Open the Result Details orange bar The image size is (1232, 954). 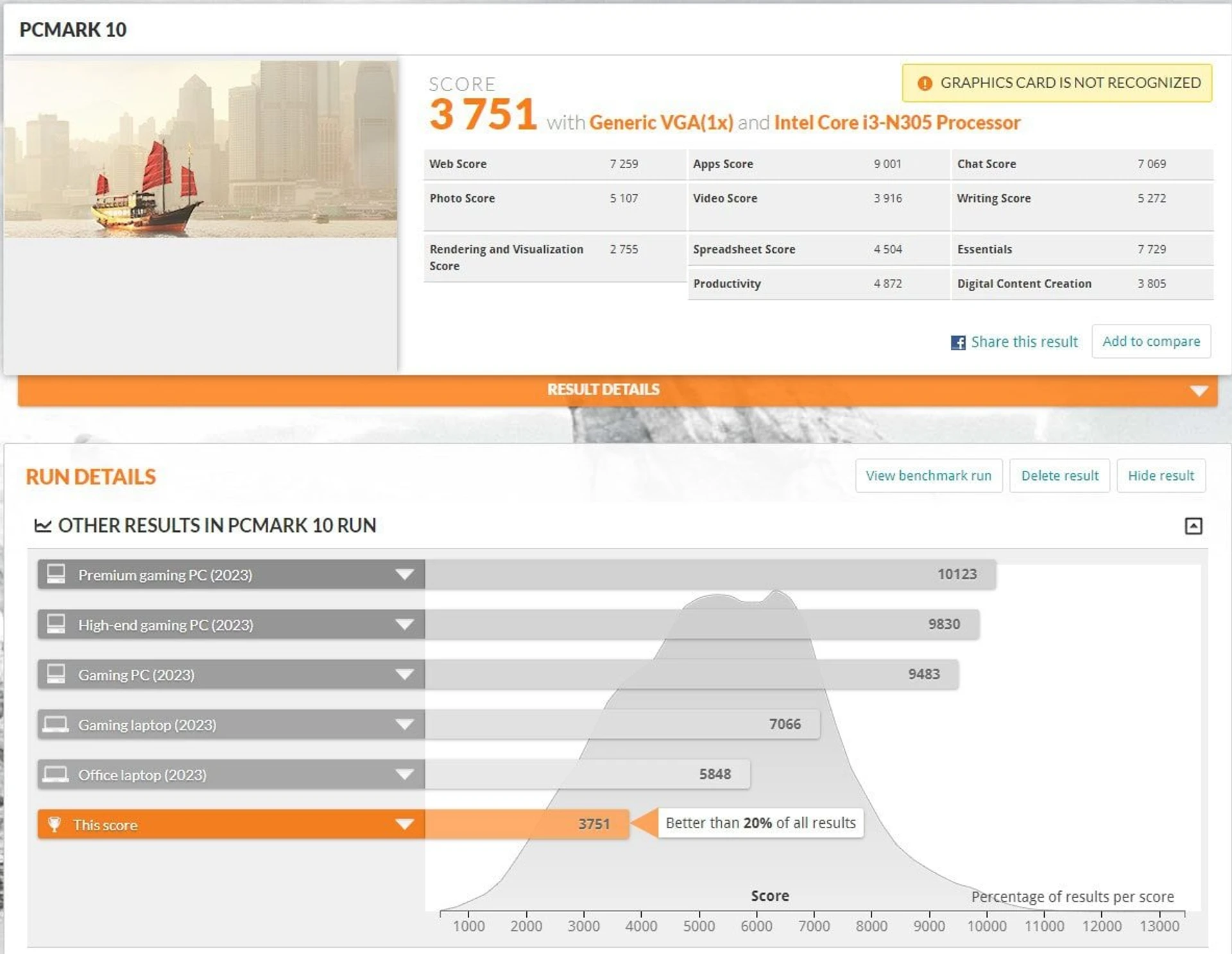[617, 390]
